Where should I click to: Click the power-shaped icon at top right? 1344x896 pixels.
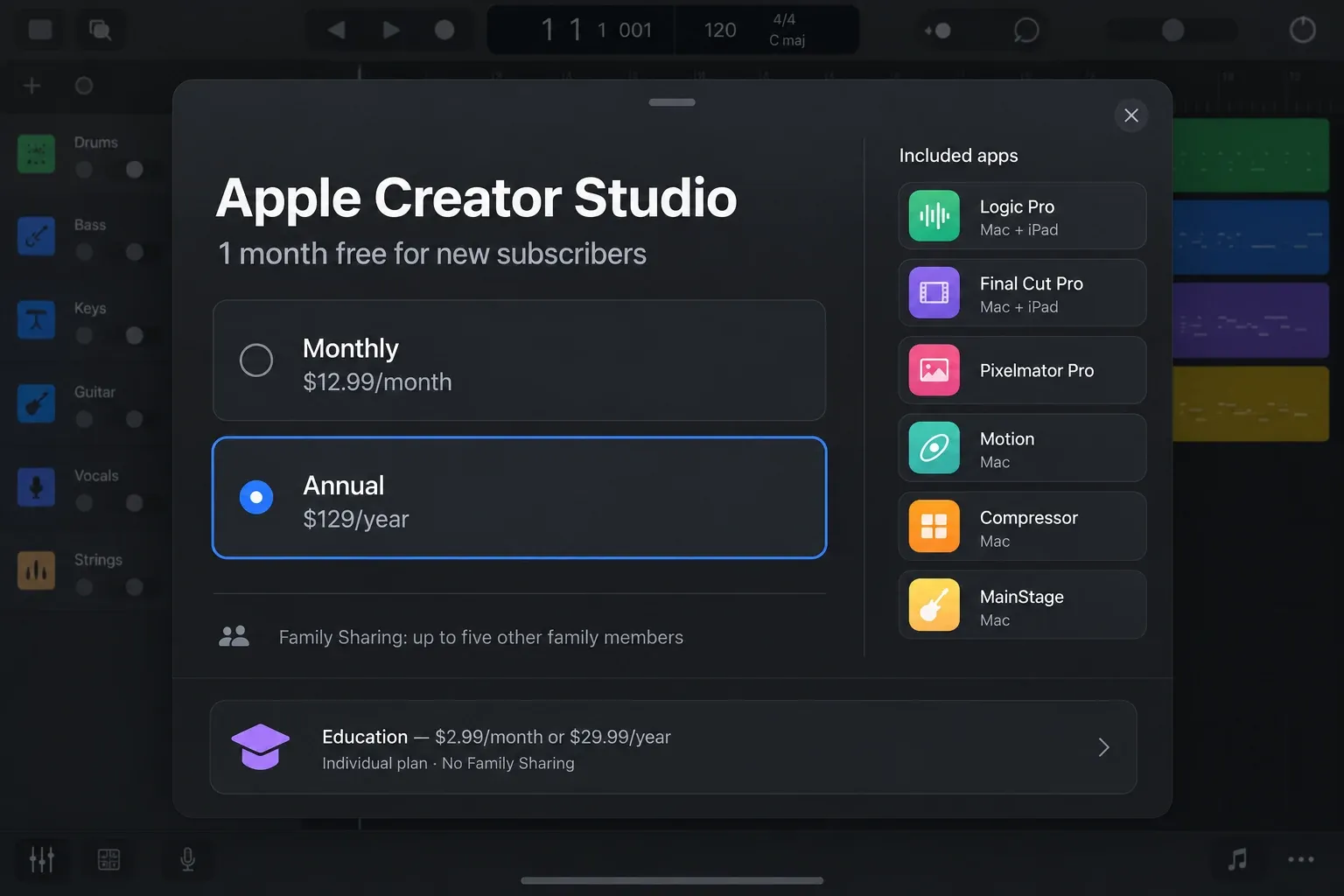click(x=1303, y=30)
